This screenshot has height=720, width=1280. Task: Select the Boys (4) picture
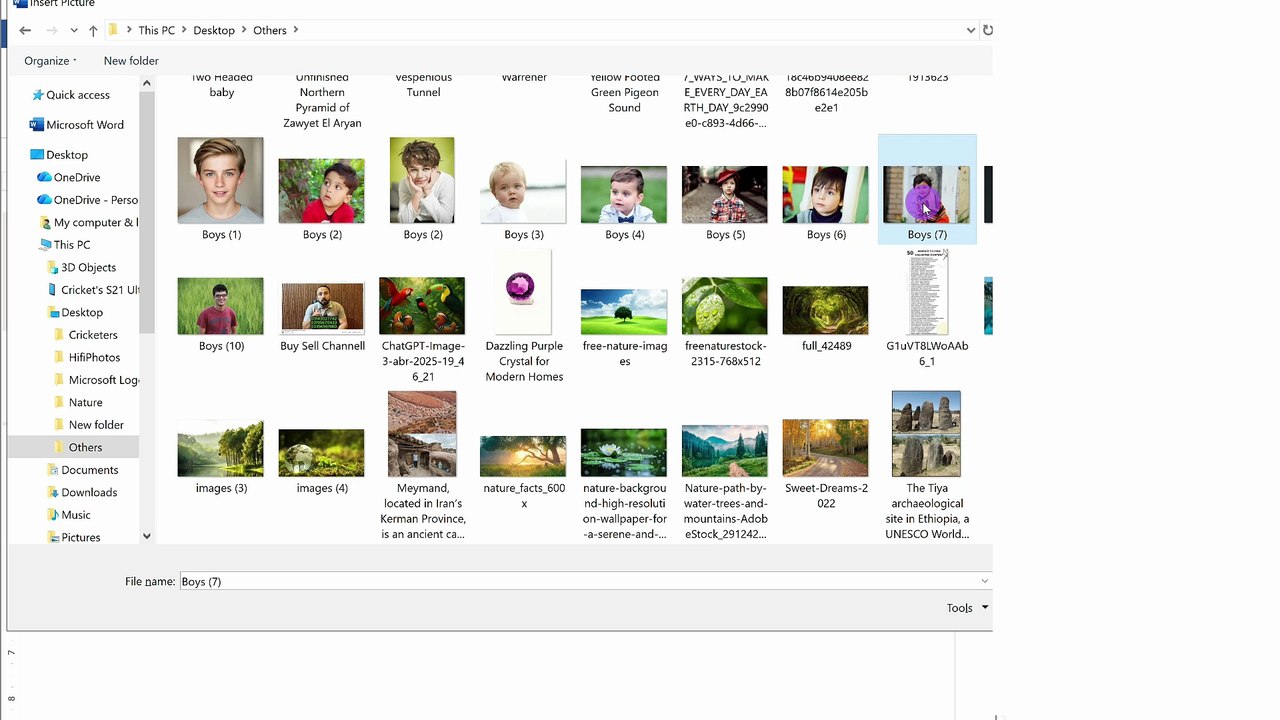tap(624, 196)
